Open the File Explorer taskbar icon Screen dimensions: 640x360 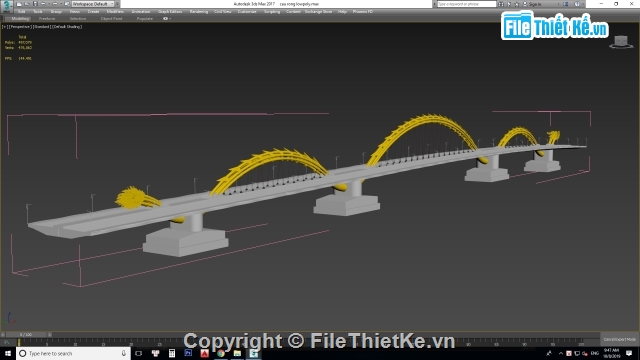(237, 353)
